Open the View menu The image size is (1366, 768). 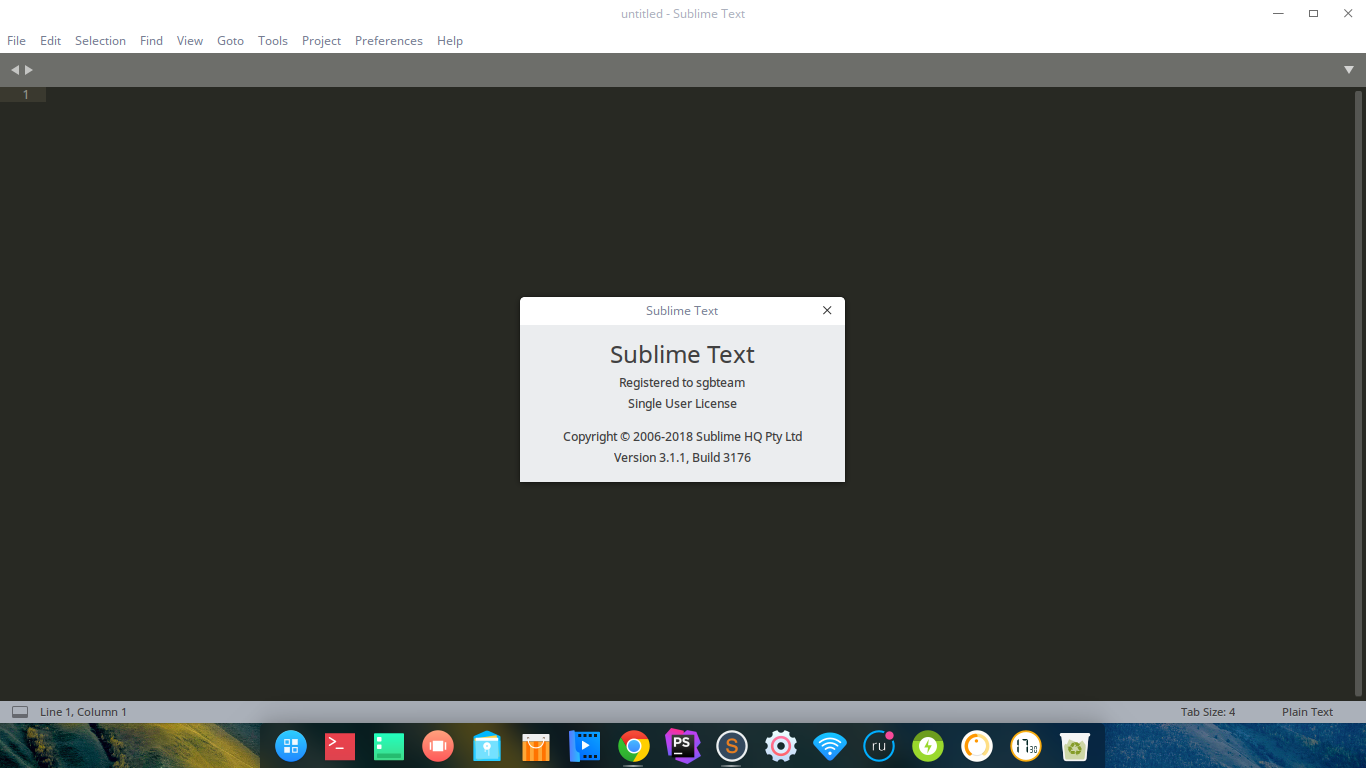tap(190, 41)
